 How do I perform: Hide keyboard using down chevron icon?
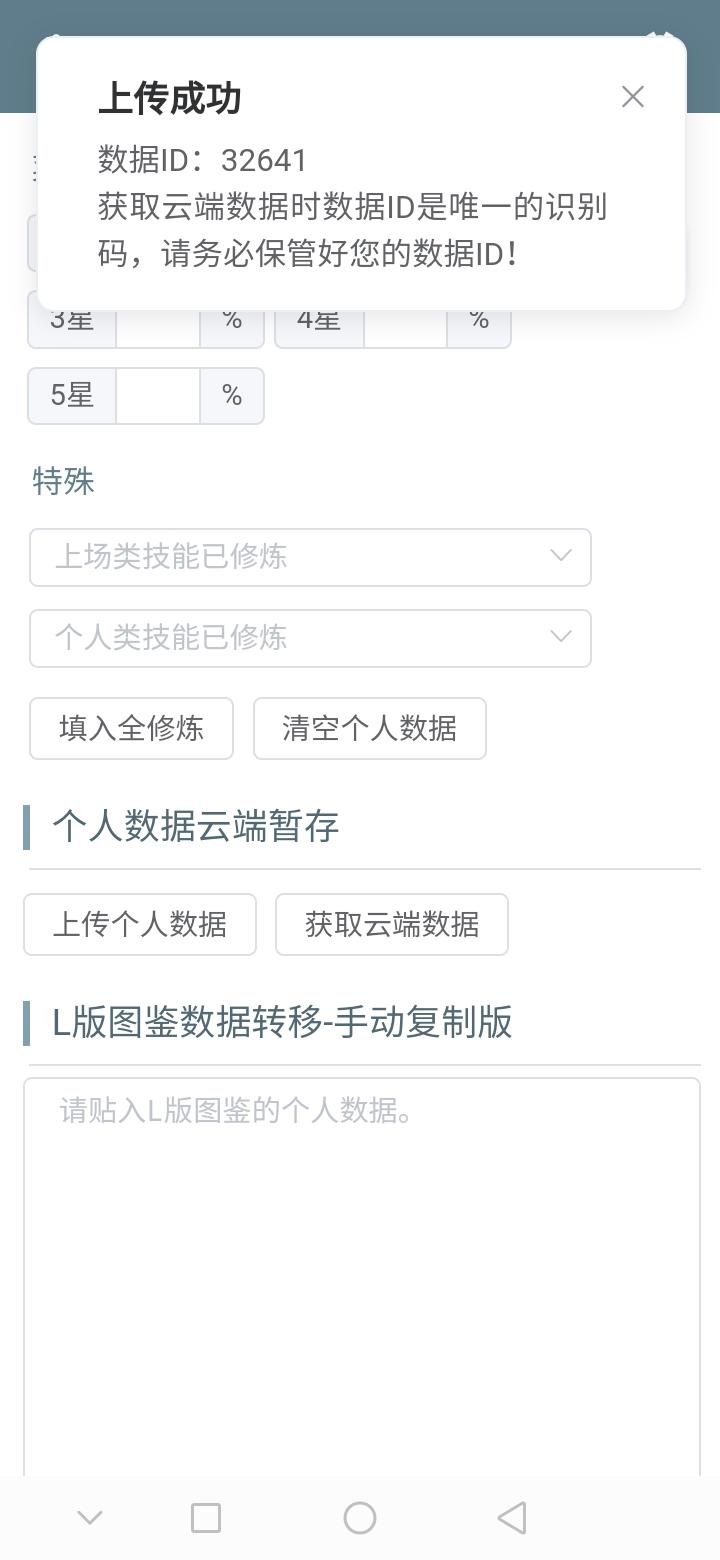[90, 1518]
